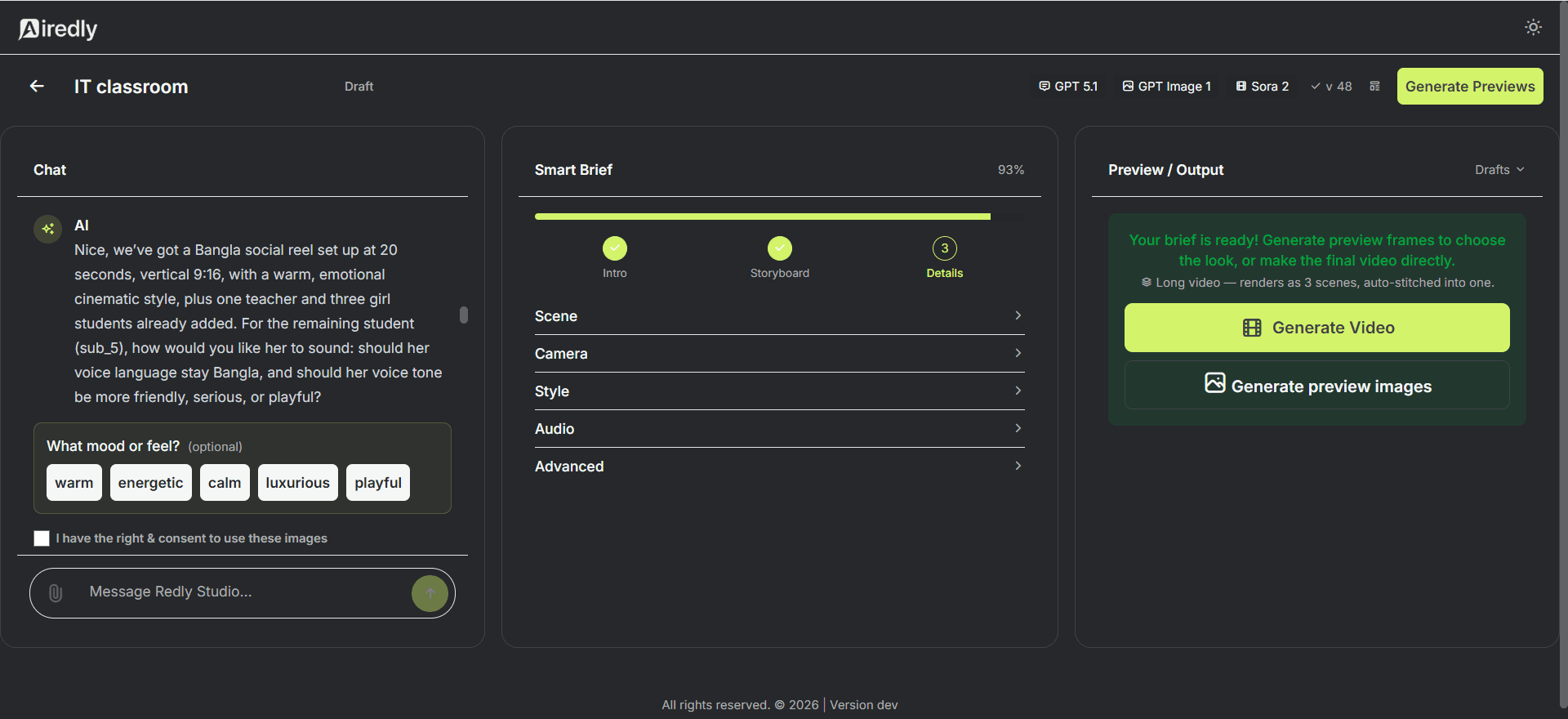This screenshot has height=719, width=1568.
Task: Expand the Style section
Action: [780, 391]
